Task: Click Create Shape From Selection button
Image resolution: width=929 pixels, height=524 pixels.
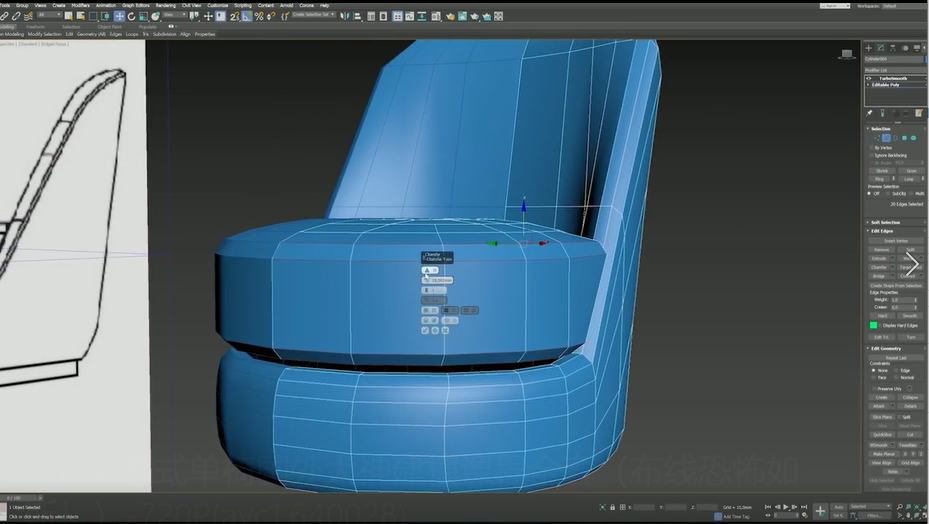Action: (x=896, y=286)
